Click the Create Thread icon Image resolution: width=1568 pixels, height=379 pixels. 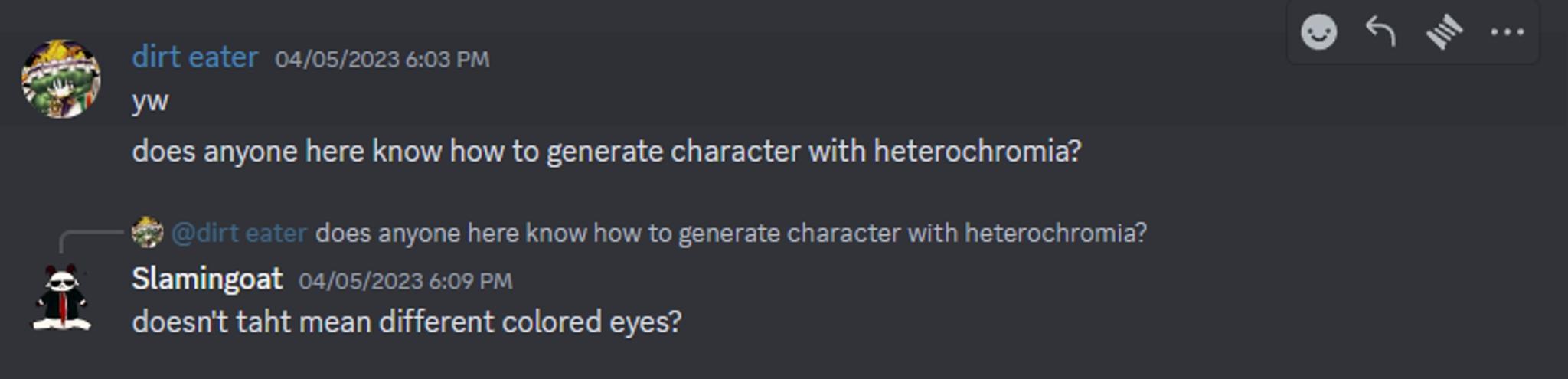tap(1444, 32)
